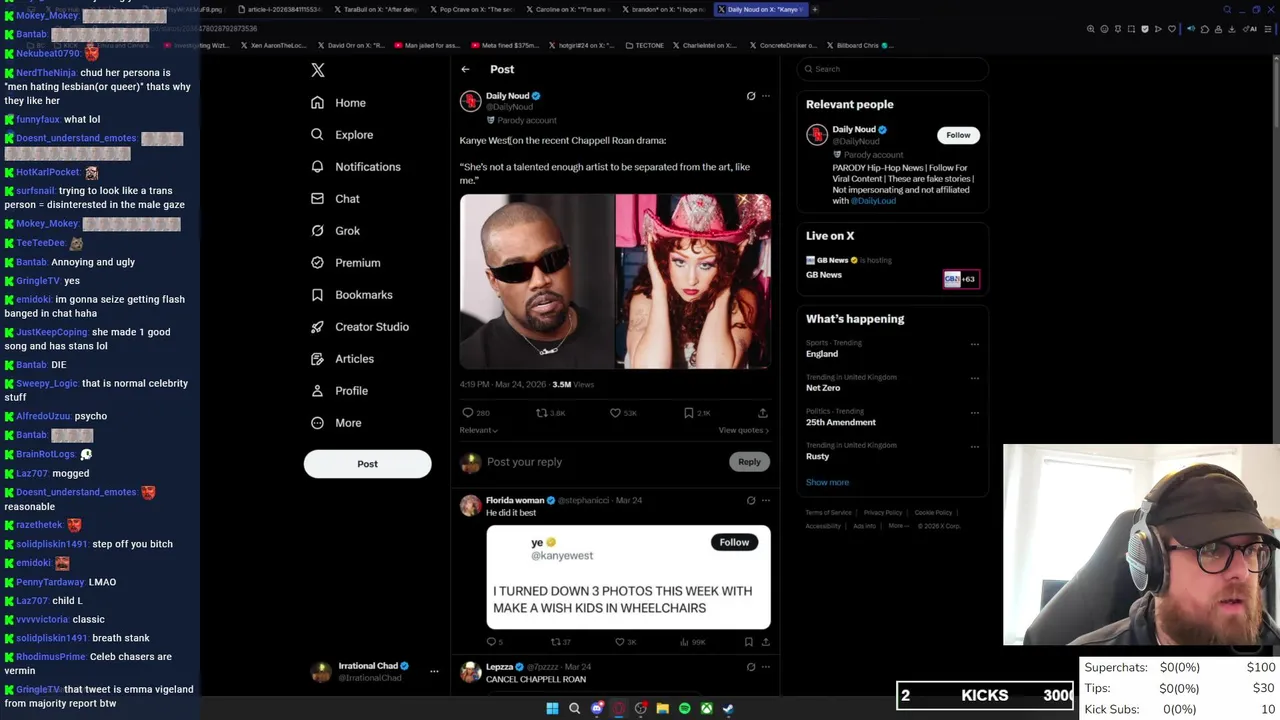Screen dimensions: 1280x720
Task: Bookmark the Daily Noud post (2.1K)
Action: [697, 412]
